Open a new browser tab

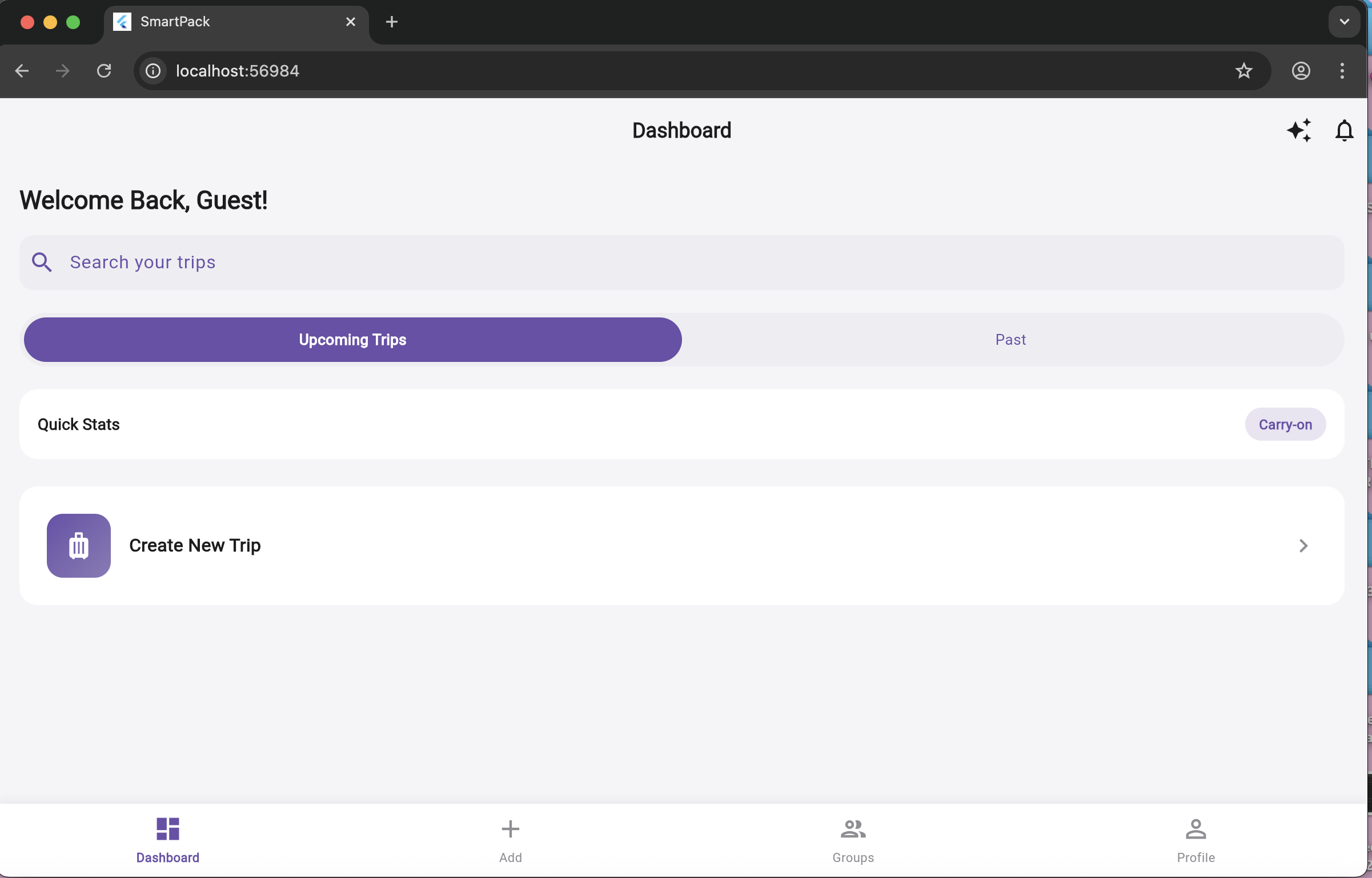pos(392,22)
